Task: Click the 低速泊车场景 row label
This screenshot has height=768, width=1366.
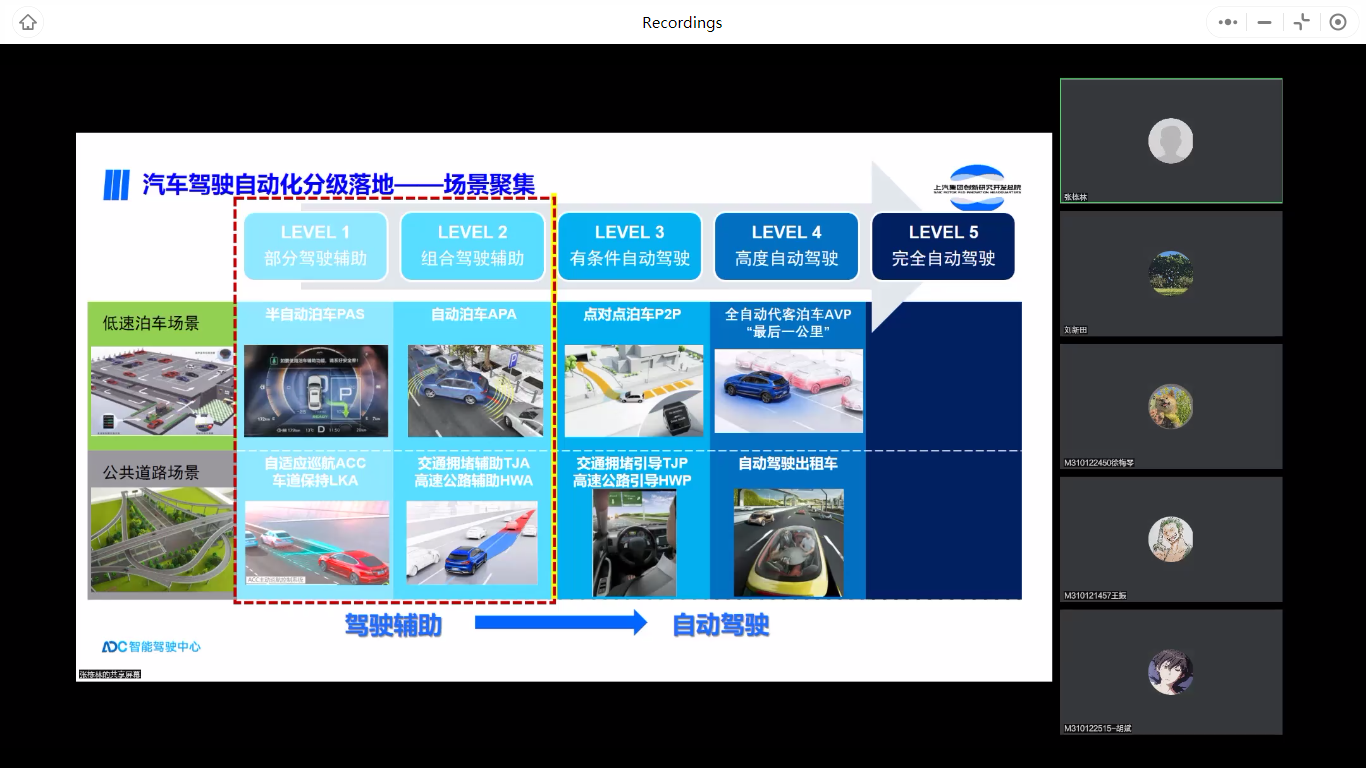Action: click(x=151, y=323)
